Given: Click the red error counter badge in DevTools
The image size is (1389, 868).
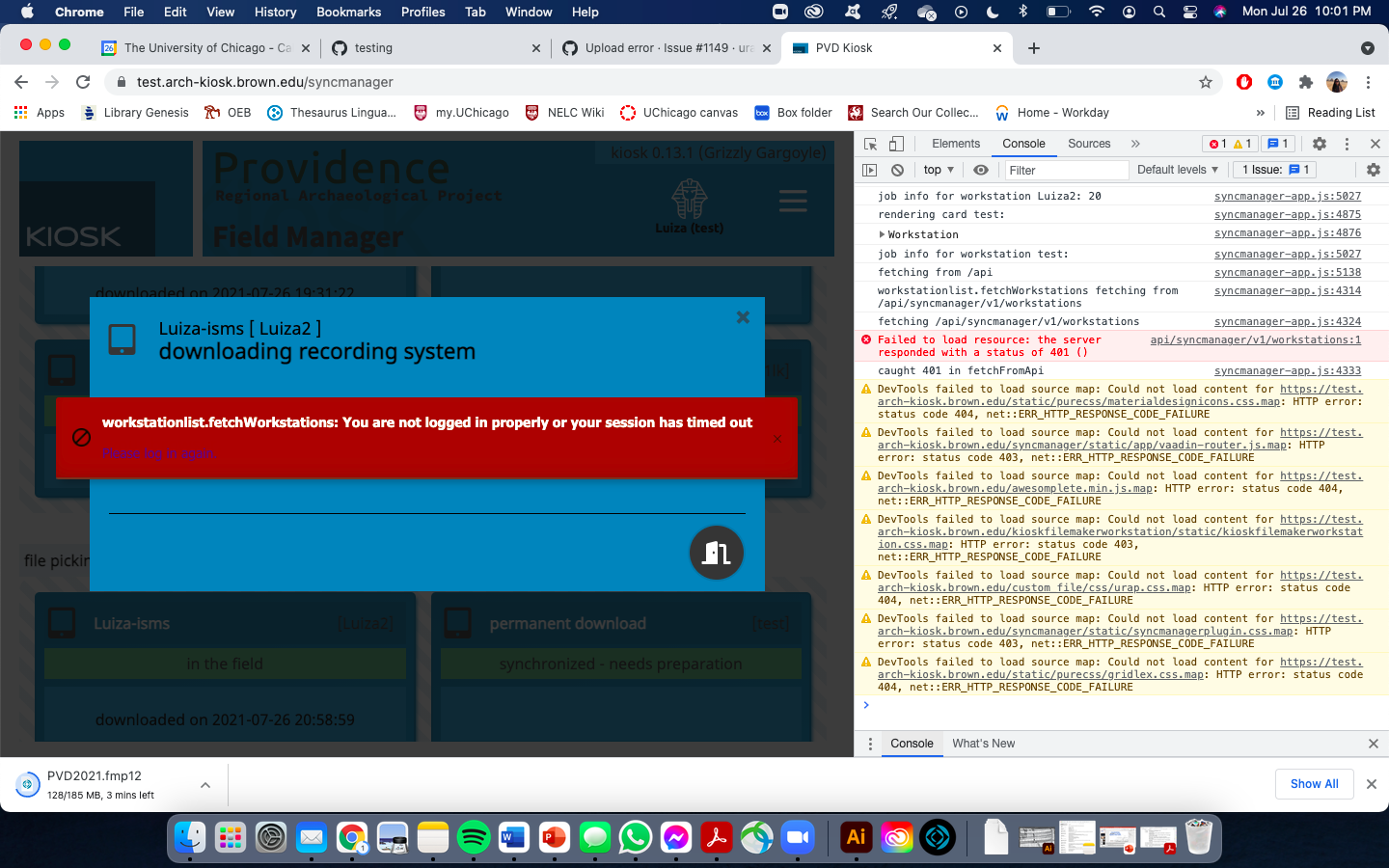Looking at the screenshot, I should pyautogui.click(x=1215, y=143).
